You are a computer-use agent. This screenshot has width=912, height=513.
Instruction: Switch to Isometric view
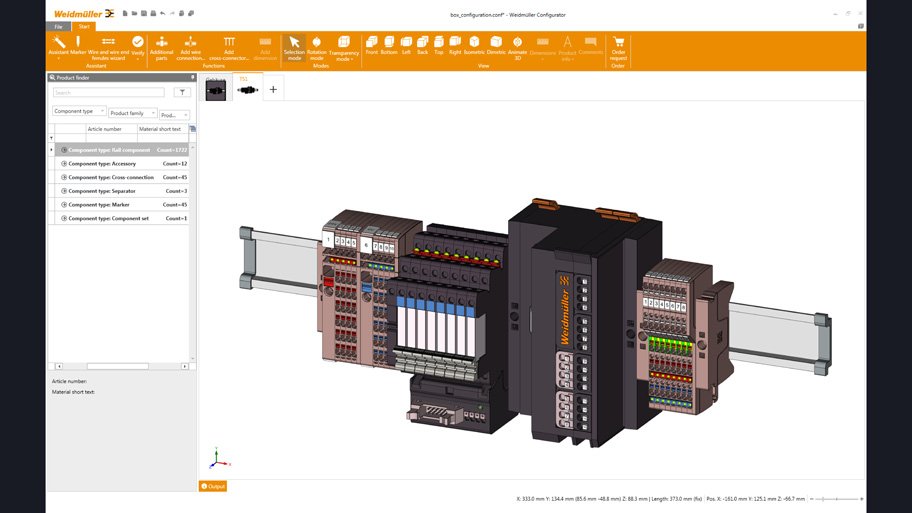click(x=474, y=46)
